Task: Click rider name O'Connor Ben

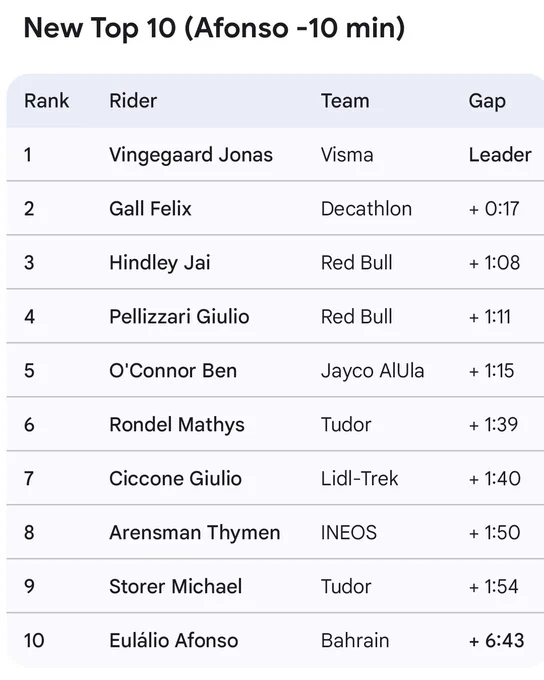Action: pos(173,371)
